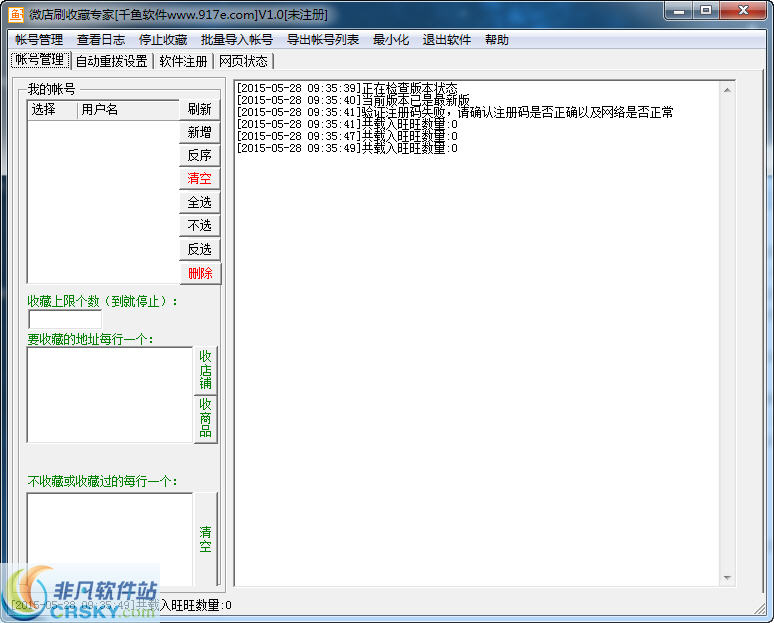Maximize the window using title bar button
The height and width of the screenshot is (623, 774).
point(706,10)
